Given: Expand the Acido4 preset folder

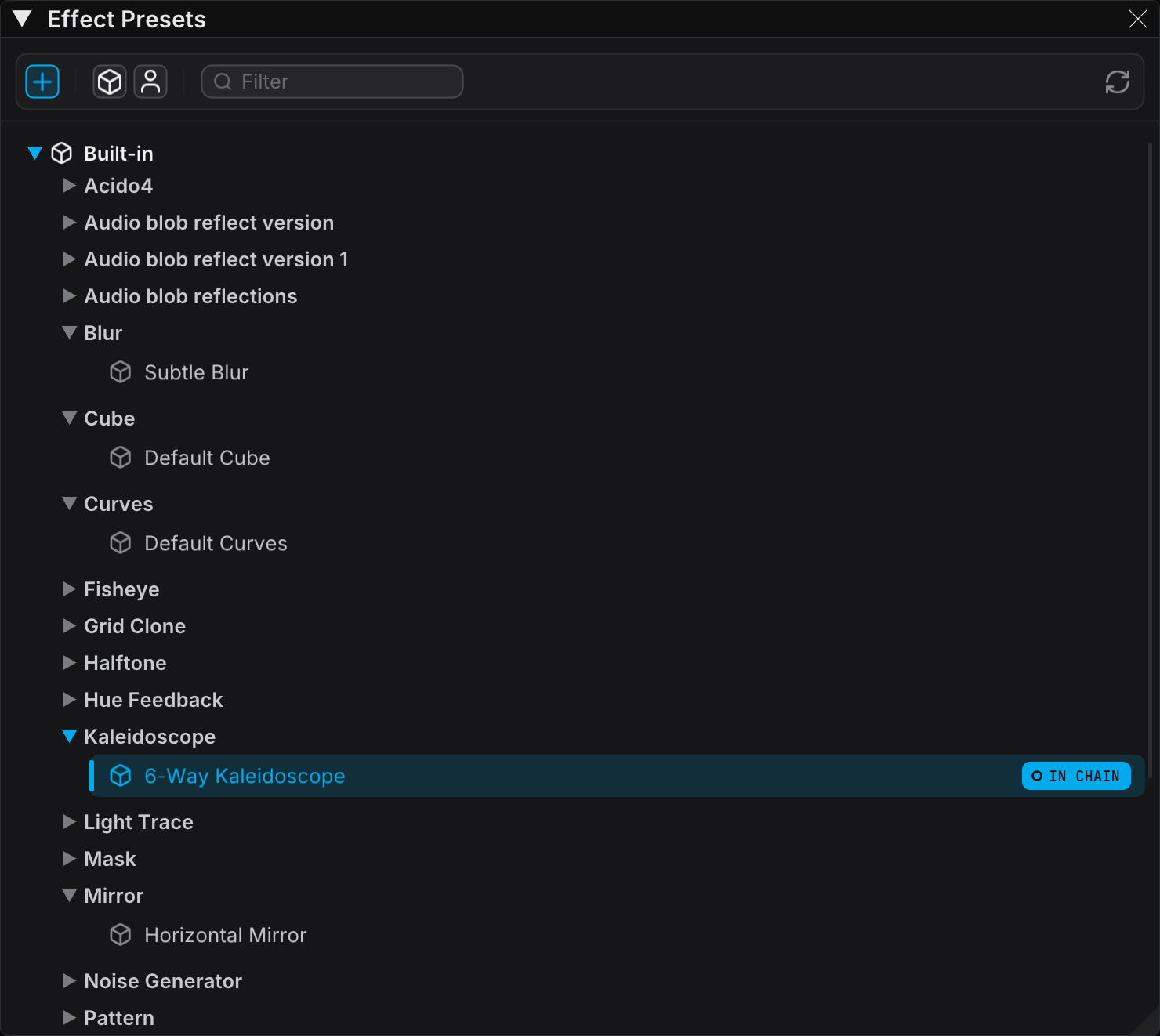Looking at the screenshot, I should coord(69,186).
